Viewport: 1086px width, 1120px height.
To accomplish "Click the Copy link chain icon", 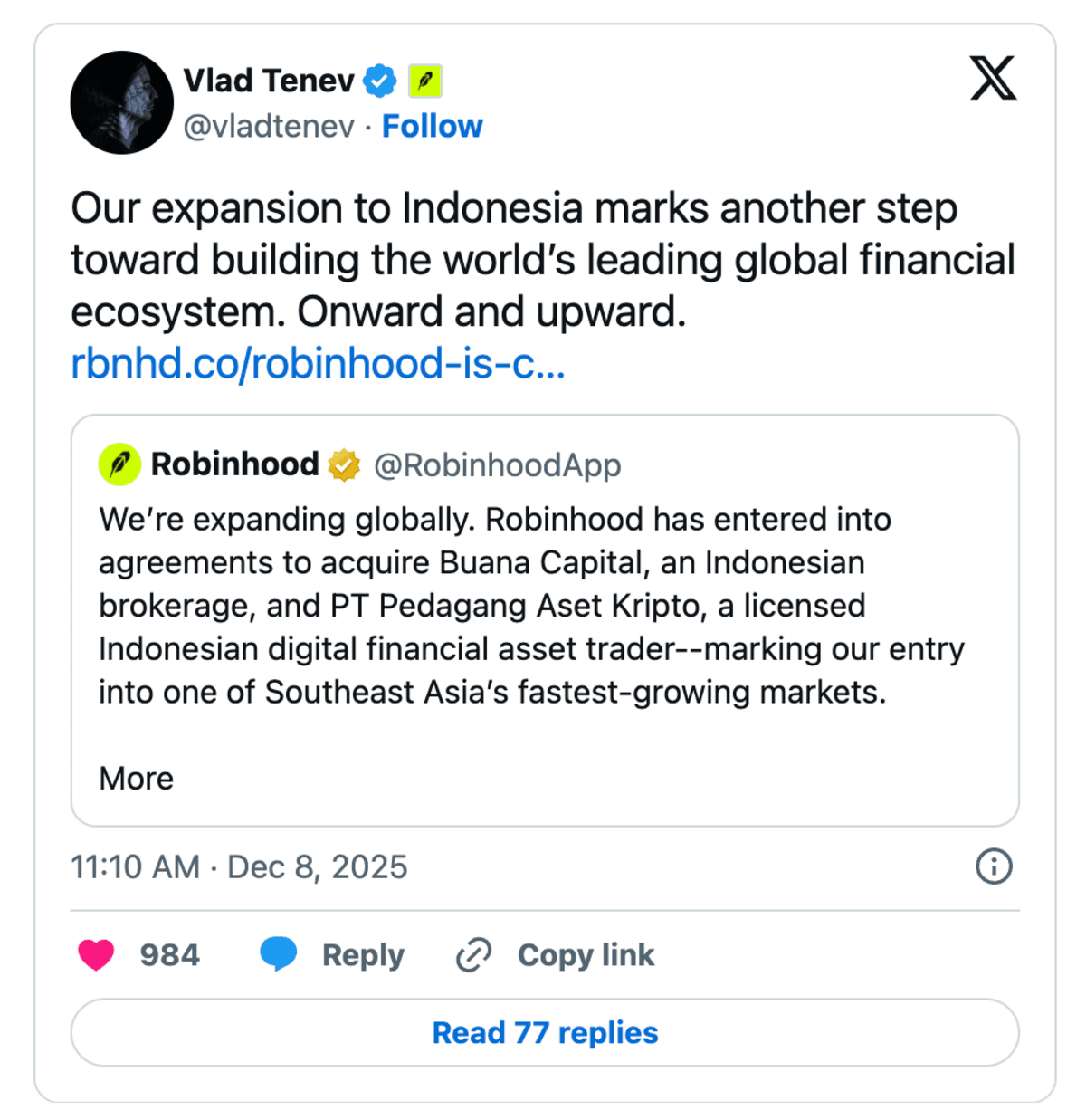I will pos(472,954).
